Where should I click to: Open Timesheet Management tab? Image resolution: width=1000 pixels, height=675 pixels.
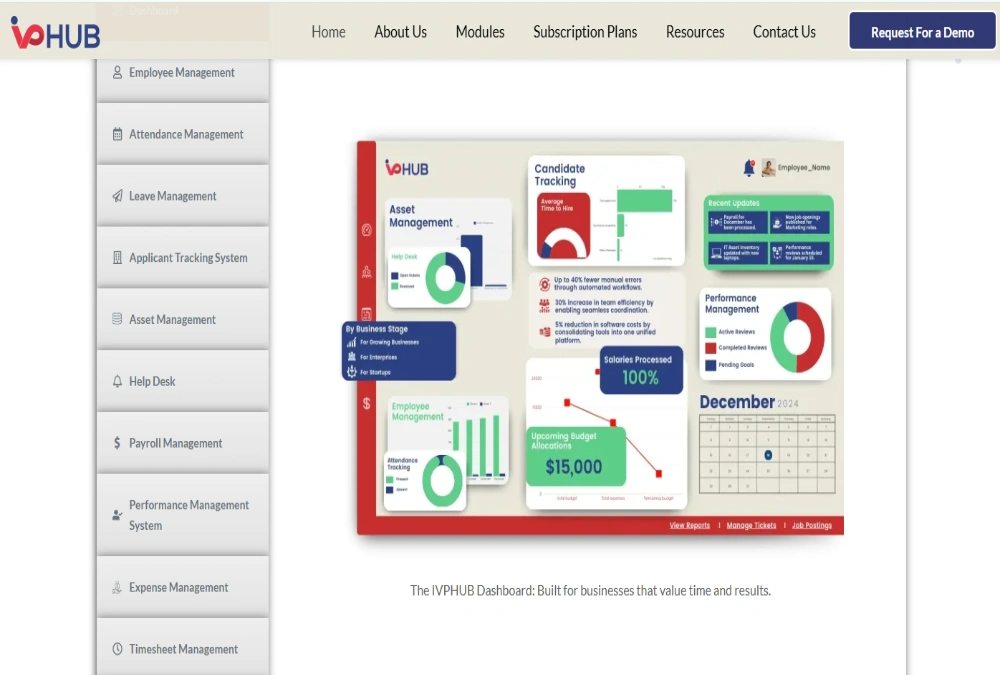[183, 647]
